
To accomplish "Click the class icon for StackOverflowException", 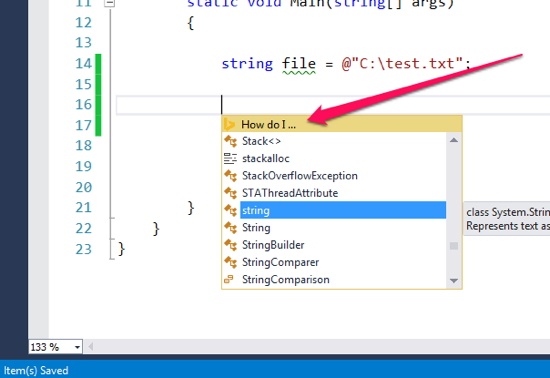I will pyautogui.click(x=230, y=175).
